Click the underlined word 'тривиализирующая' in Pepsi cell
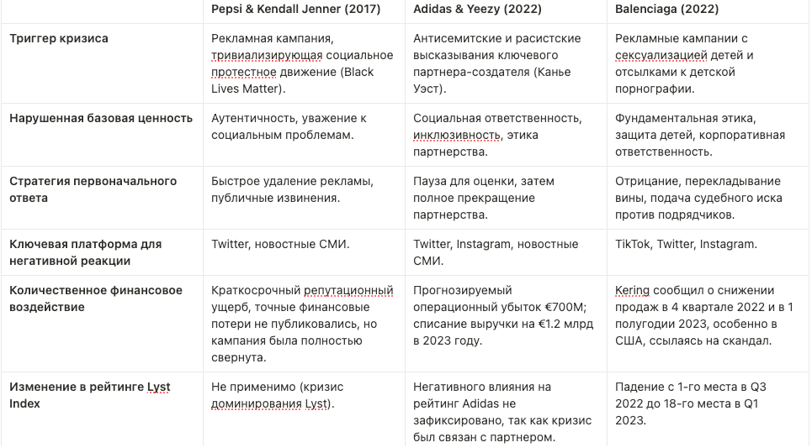812x446 pixels. 267,55
